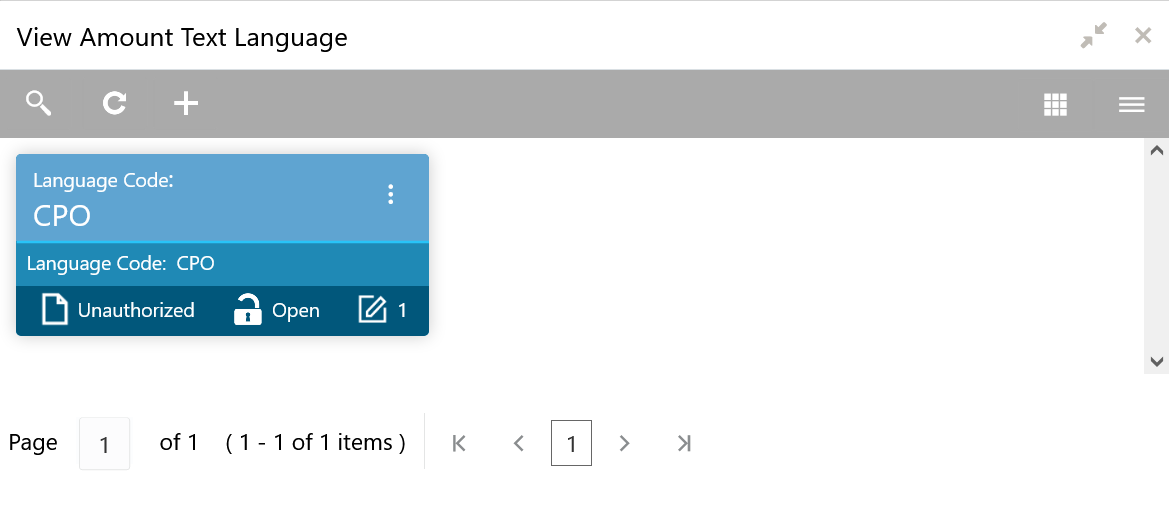Switch to list view layout
The height and width of the screenshot is (505, 1169).
[1131, 104]
